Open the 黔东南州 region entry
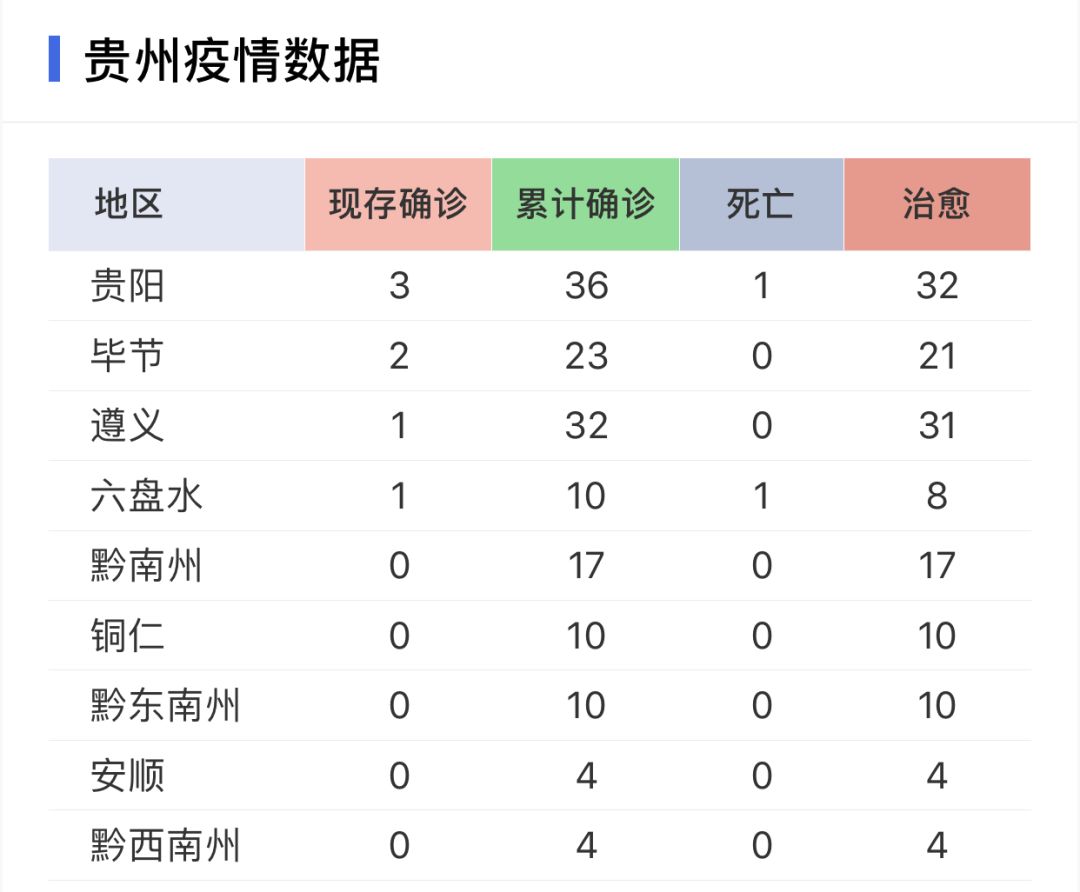 coord(166,706)
